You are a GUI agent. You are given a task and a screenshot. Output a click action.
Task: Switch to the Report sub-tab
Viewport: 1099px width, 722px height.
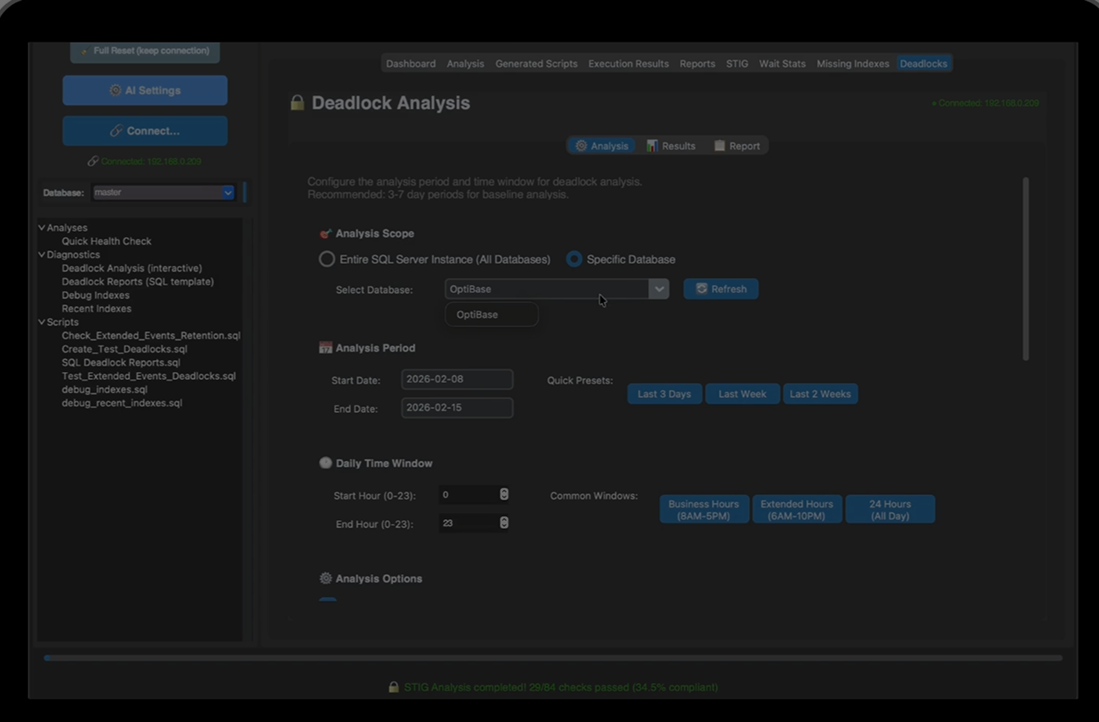tap(737, 146)
